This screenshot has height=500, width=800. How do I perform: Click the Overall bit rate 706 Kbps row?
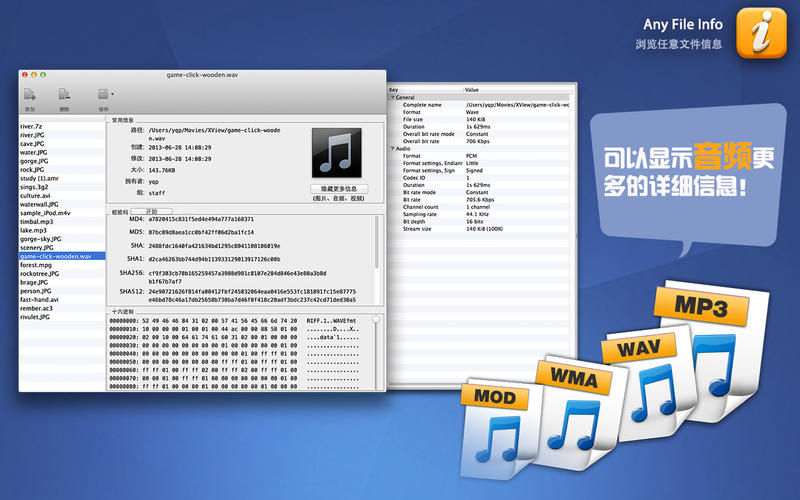[479, 141]
